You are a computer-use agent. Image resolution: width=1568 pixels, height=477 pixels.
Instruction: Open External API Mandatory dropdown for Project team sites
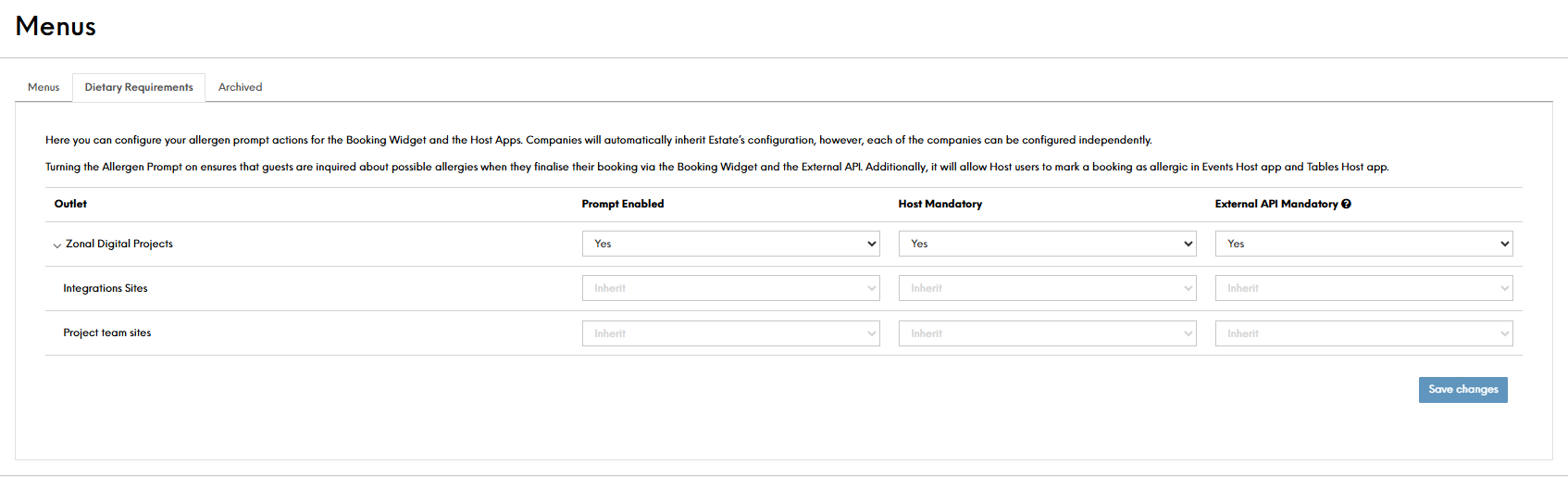click(x=1363, y=333)
